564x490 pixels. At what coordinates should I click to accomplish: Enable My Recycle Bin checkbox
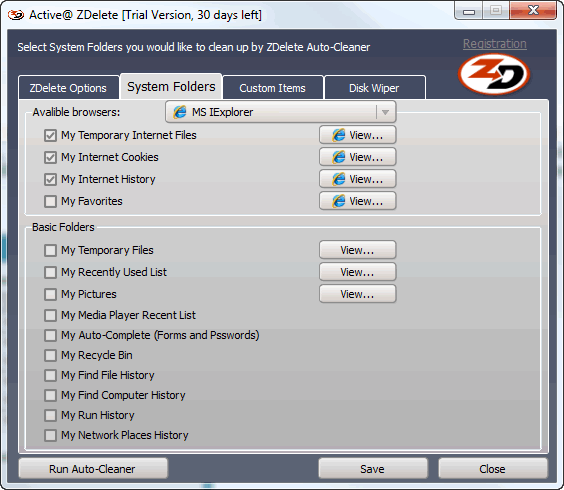pos(50,355)
